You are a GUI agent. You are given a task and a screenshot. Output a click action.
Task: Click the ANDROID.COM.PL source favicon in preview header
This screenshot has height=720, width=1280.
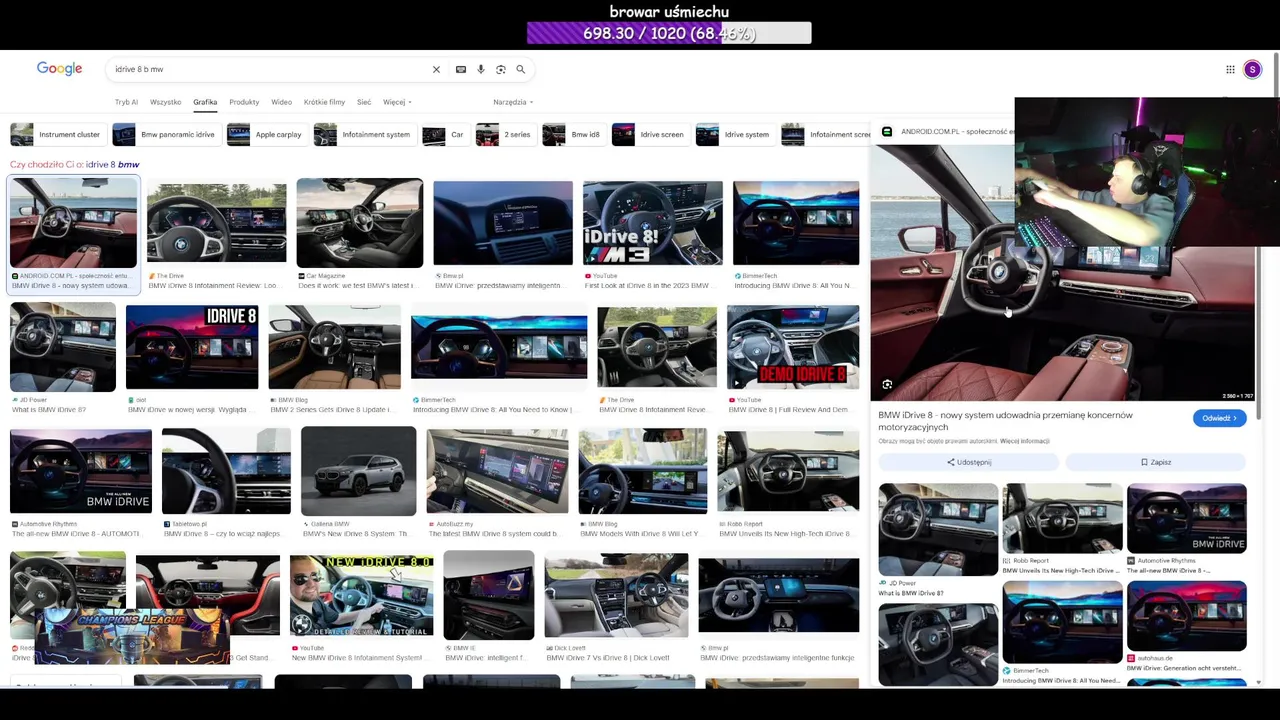click(x=887, y=132)
